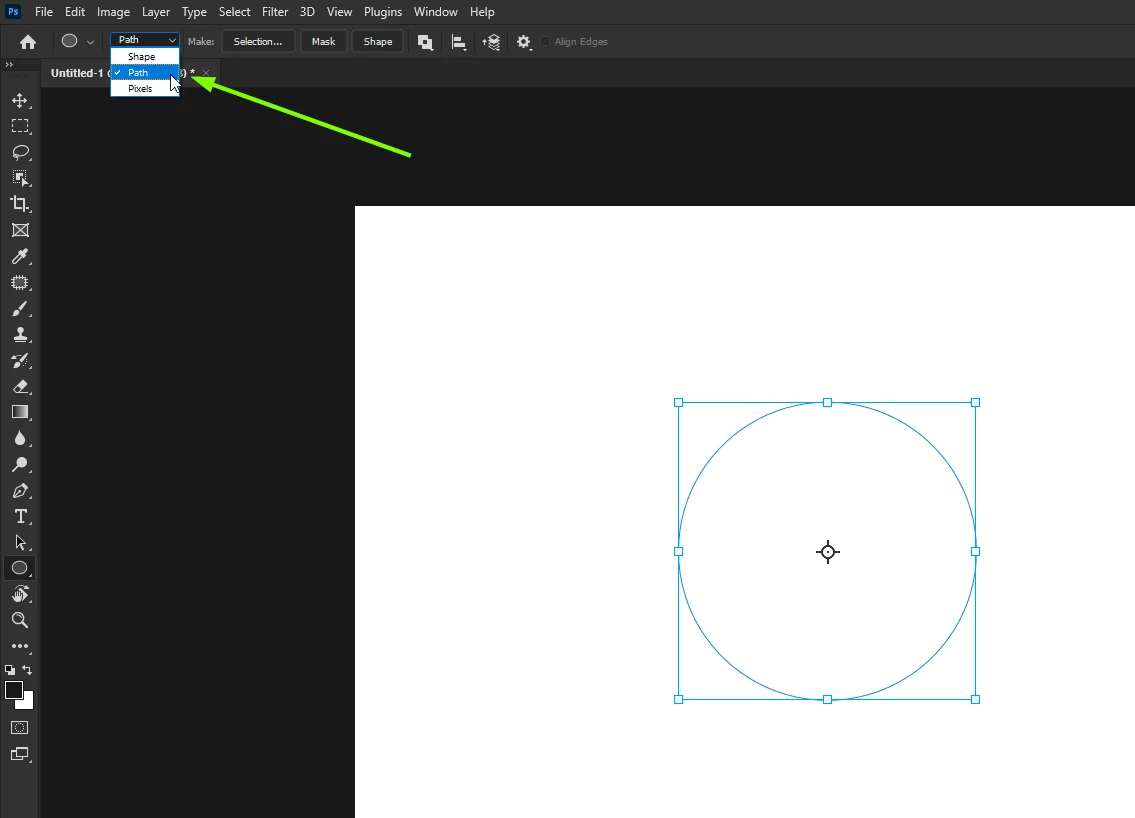Toggle the Align Edges checkbox
Viewport: 1135px width, 818px height.
(545, 41)
